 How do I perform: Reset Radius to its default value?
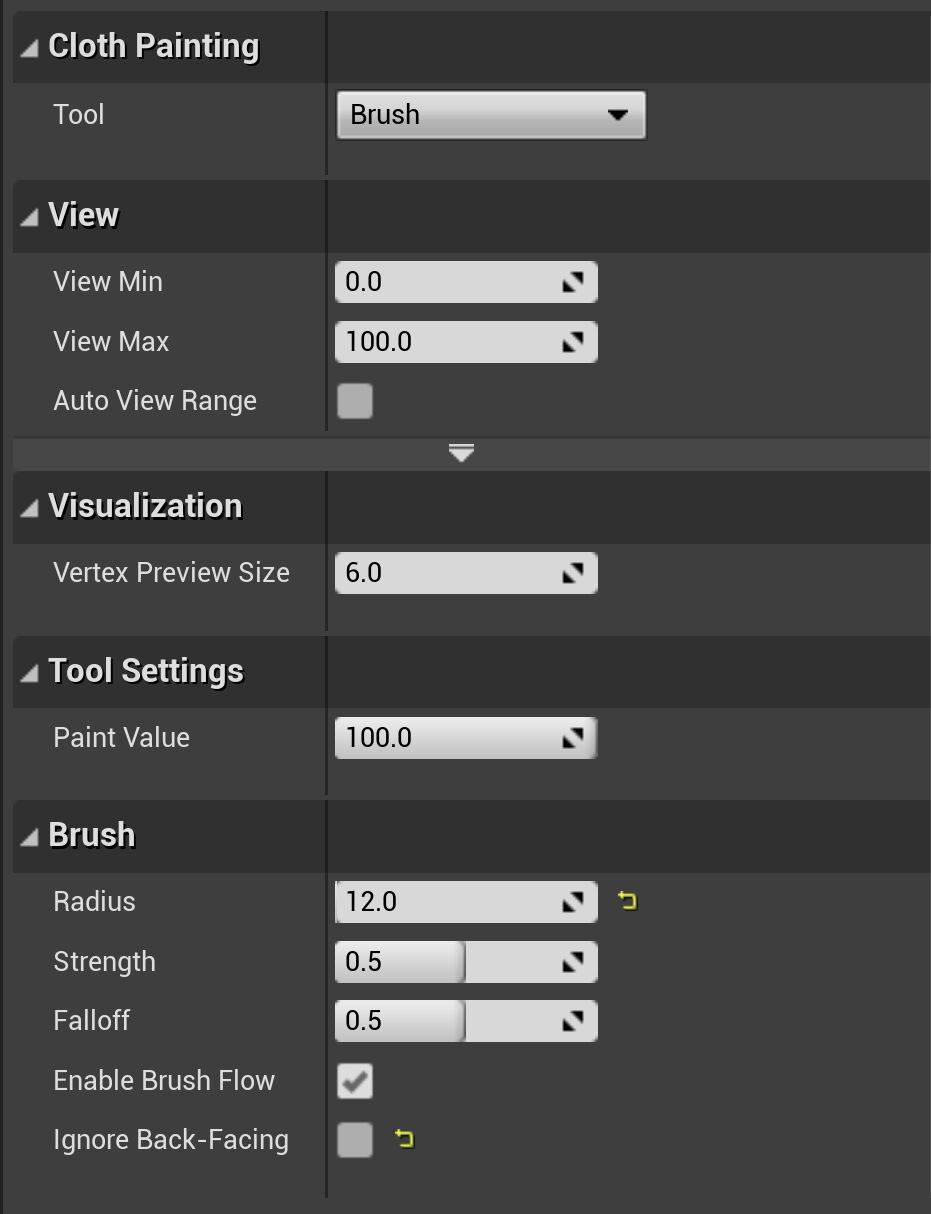pyautogui.click(x=627, y=902)
